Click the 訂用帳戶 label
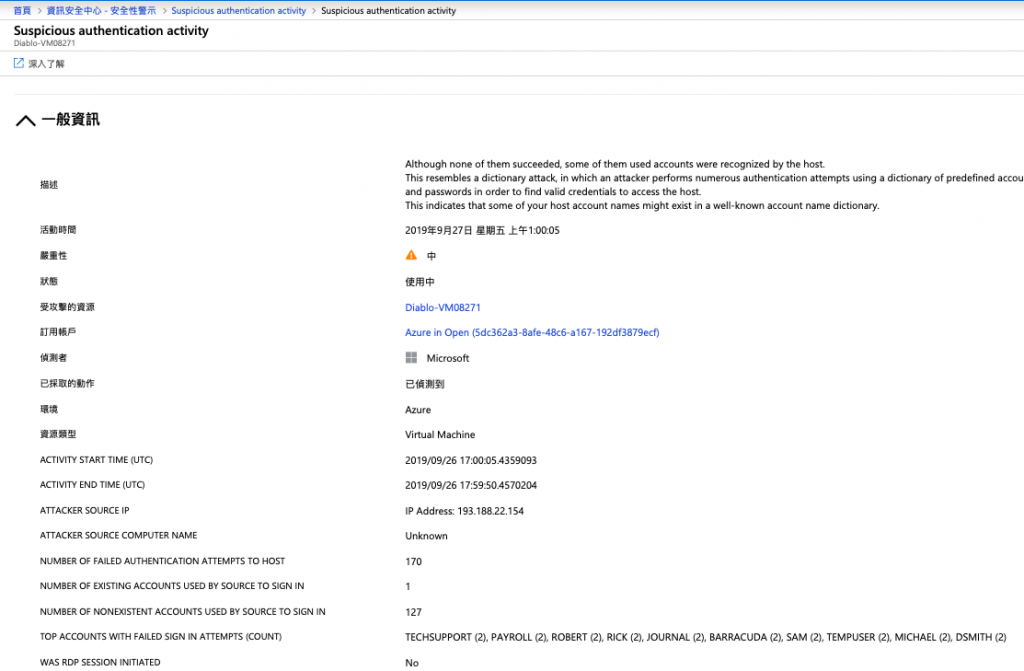The height and width of the screenshot is (671, 1024). coord(58,332)
